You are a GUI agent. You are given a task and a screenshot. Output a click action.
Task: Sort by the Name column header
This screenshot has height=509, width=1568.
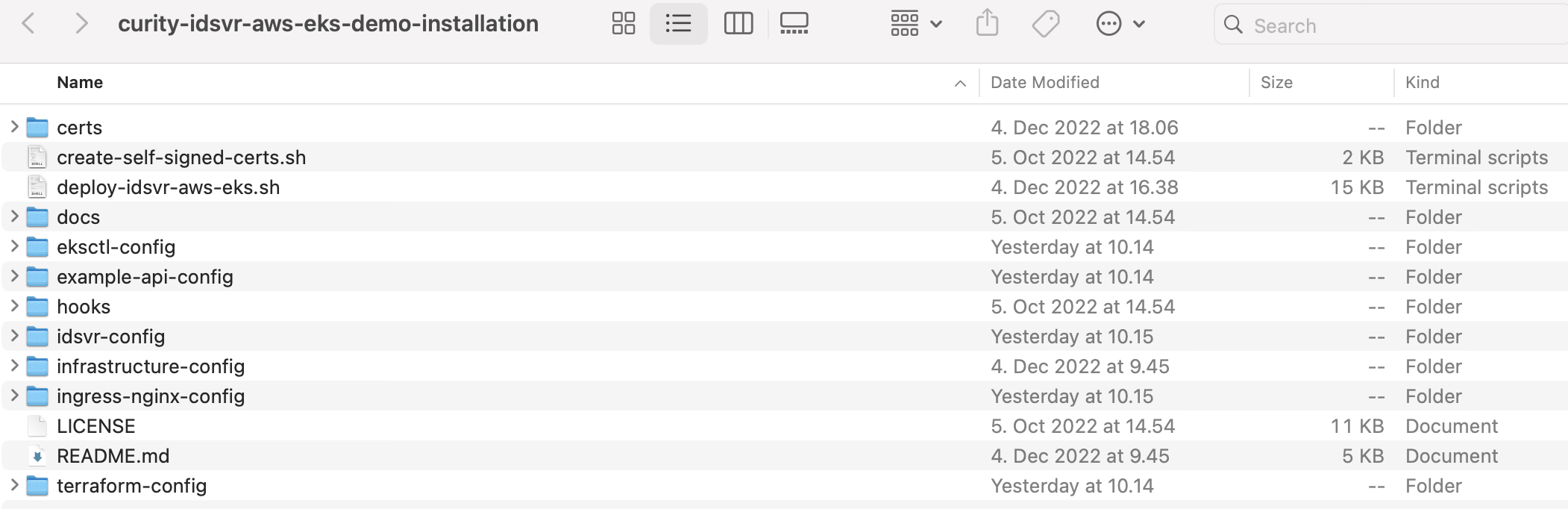[80, 82]
